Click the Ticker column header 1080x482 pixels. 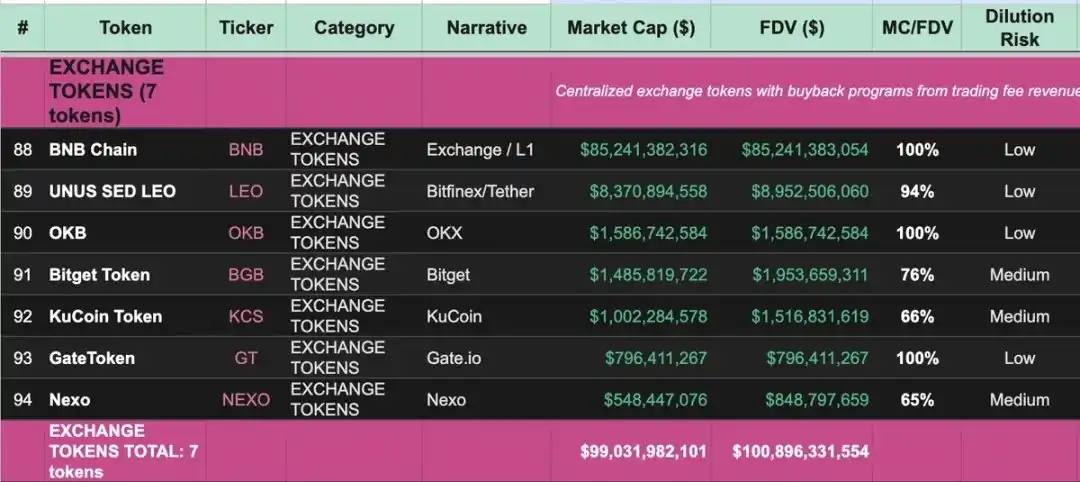[246, 28]
